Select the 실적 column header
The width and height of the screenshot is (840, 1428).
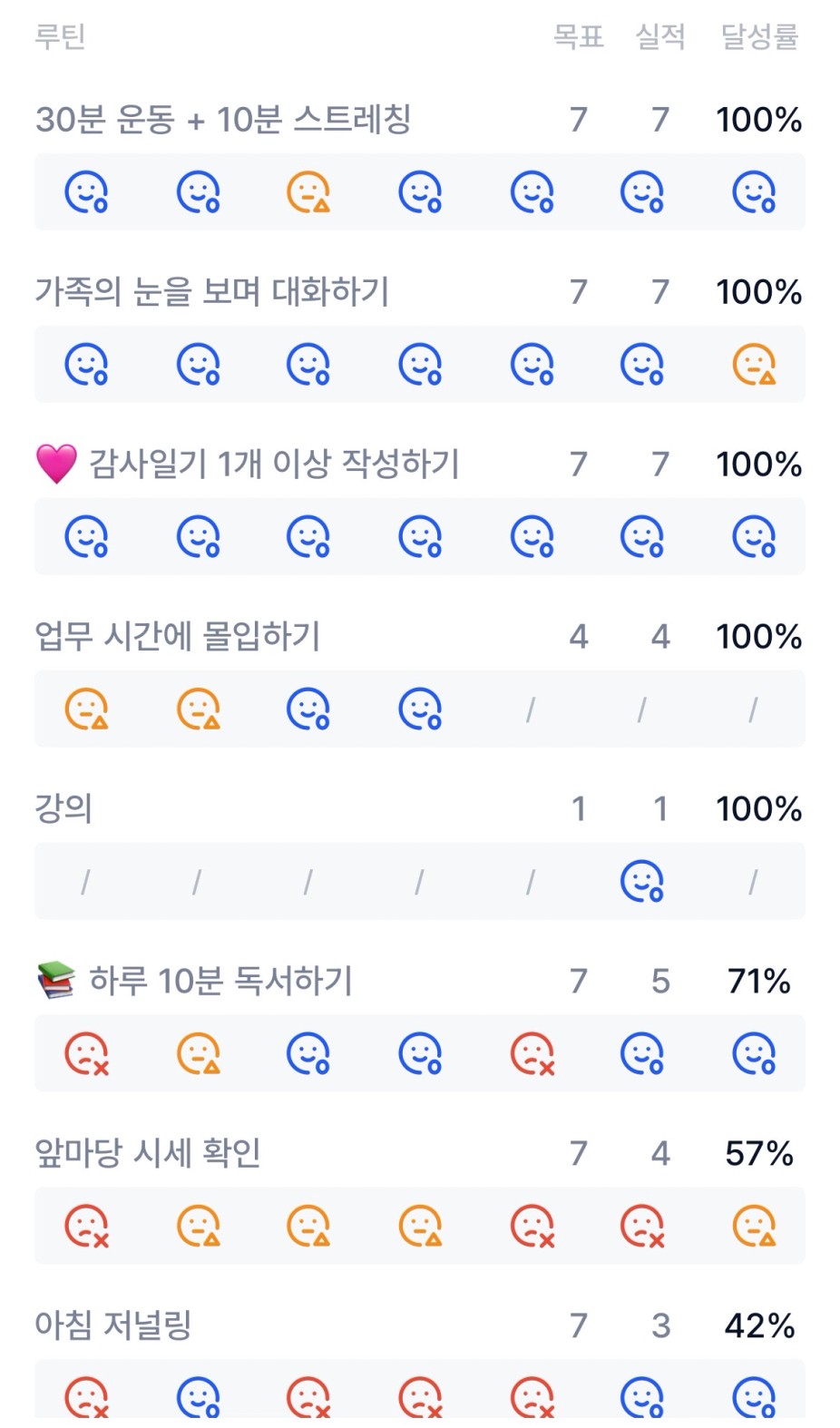coord(660,37)
